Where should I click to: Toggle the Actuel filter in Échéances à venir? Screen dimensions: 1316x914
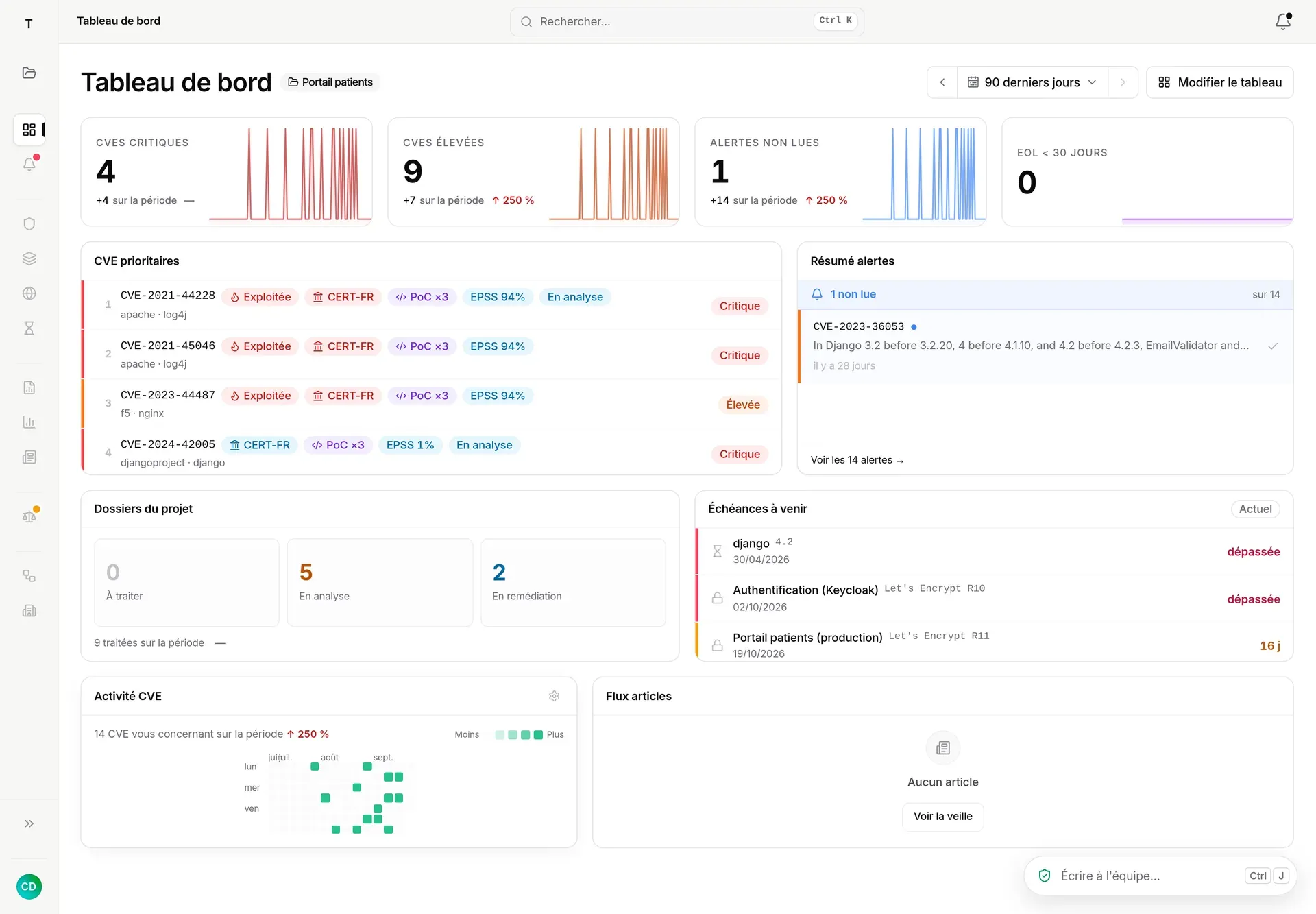[x=1255, y=509]
